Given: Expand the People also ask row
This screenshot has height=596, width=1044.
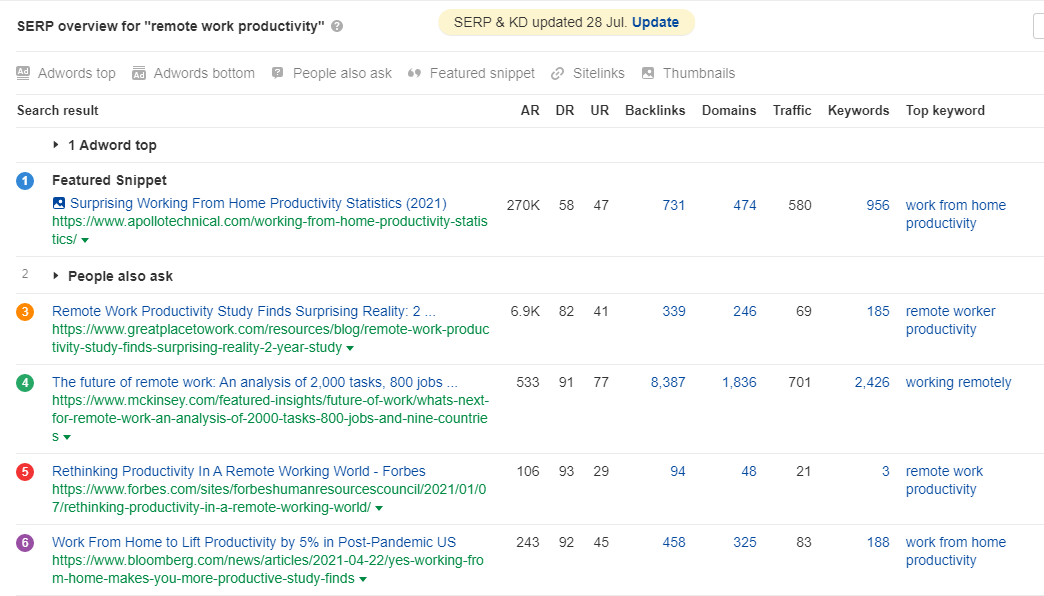Looking at the screenshot, I should tap(56, 276).
